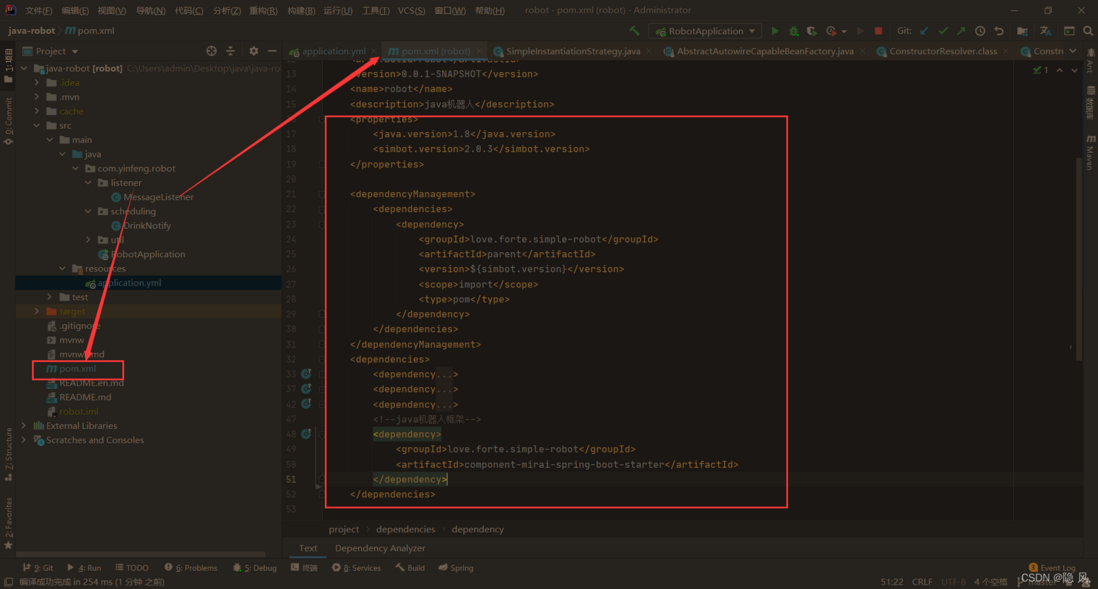
Task: Open the VCS(S) menu
Action: coord(411,11)
